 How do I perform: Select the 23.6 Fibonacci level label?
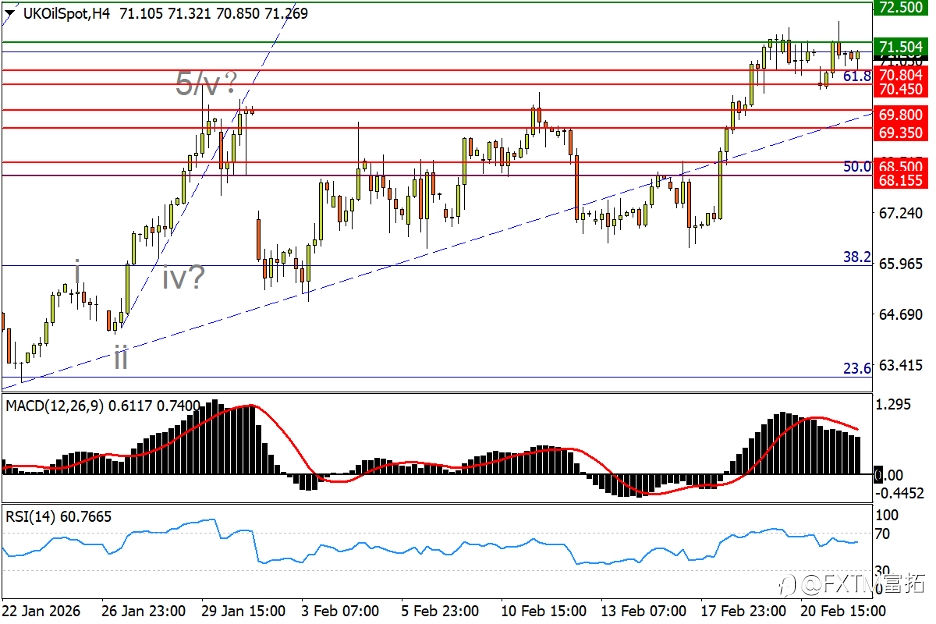pyautogui.click(x=857, y=368)
